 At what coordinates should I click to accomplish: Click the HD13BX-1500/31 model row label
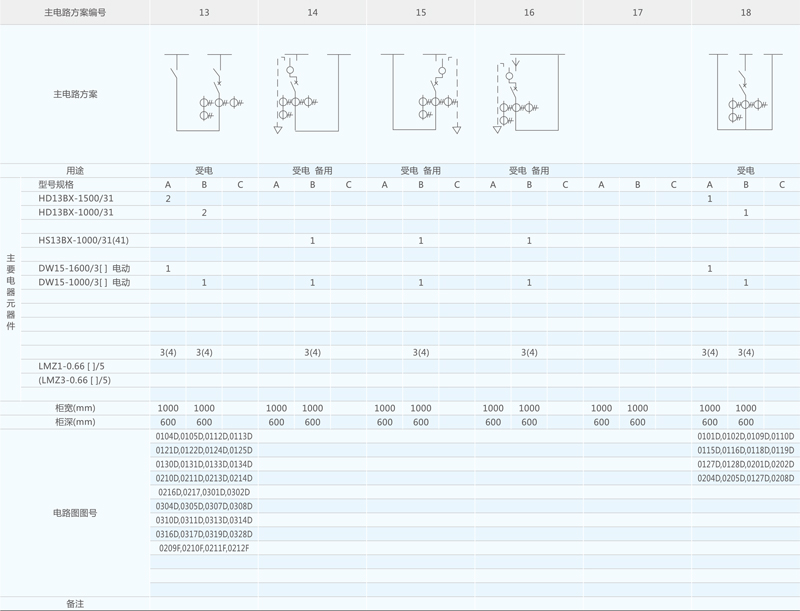[76, 198]
